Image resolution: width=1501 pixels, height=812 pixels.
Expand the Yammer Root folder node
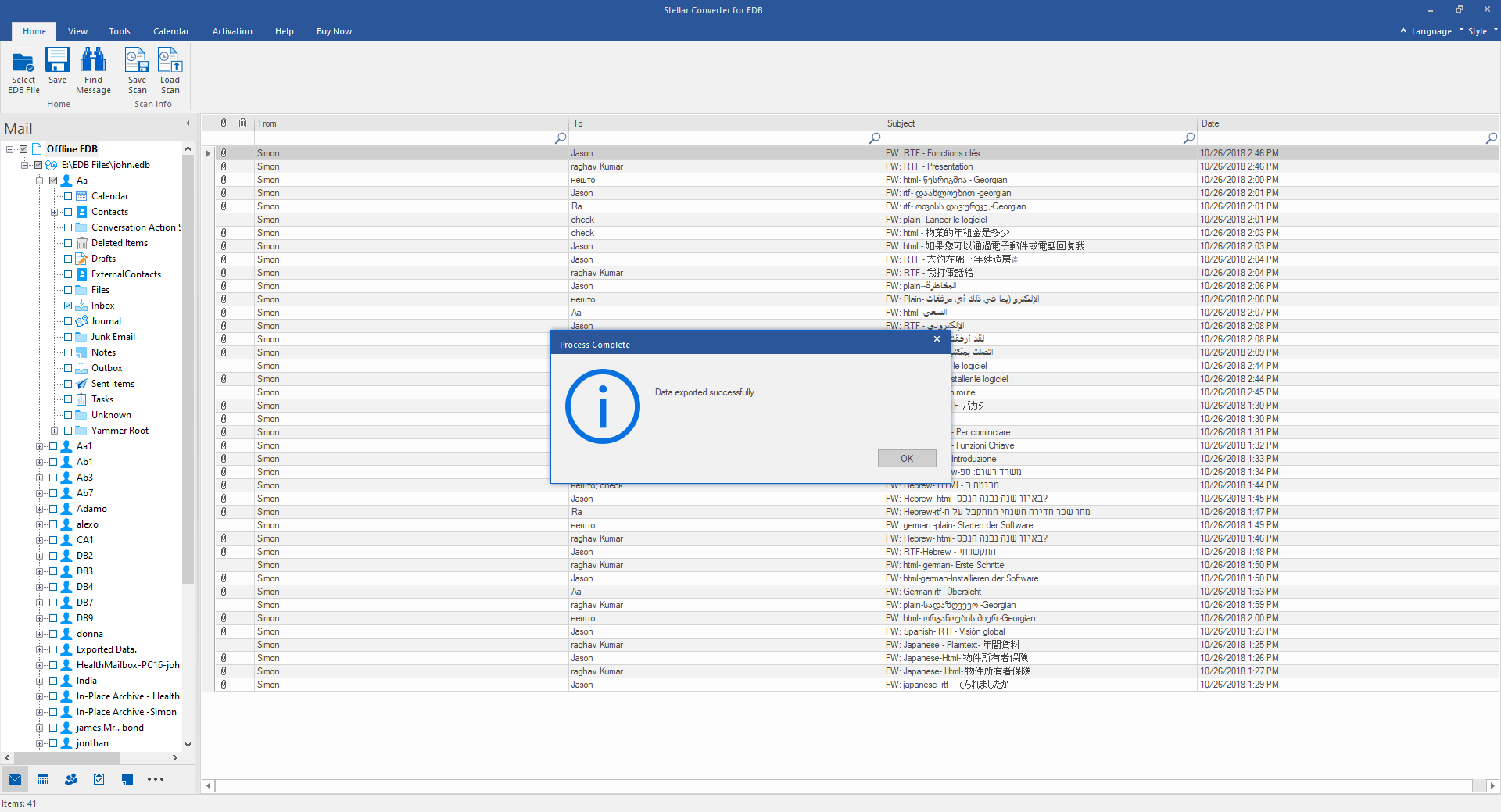(x=54, y=431)
